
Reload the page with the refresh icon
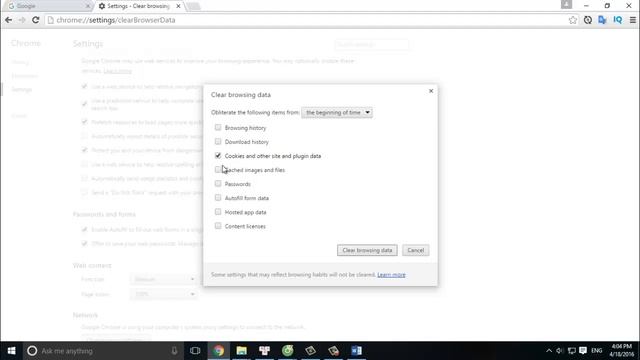(x=36, y=20)
